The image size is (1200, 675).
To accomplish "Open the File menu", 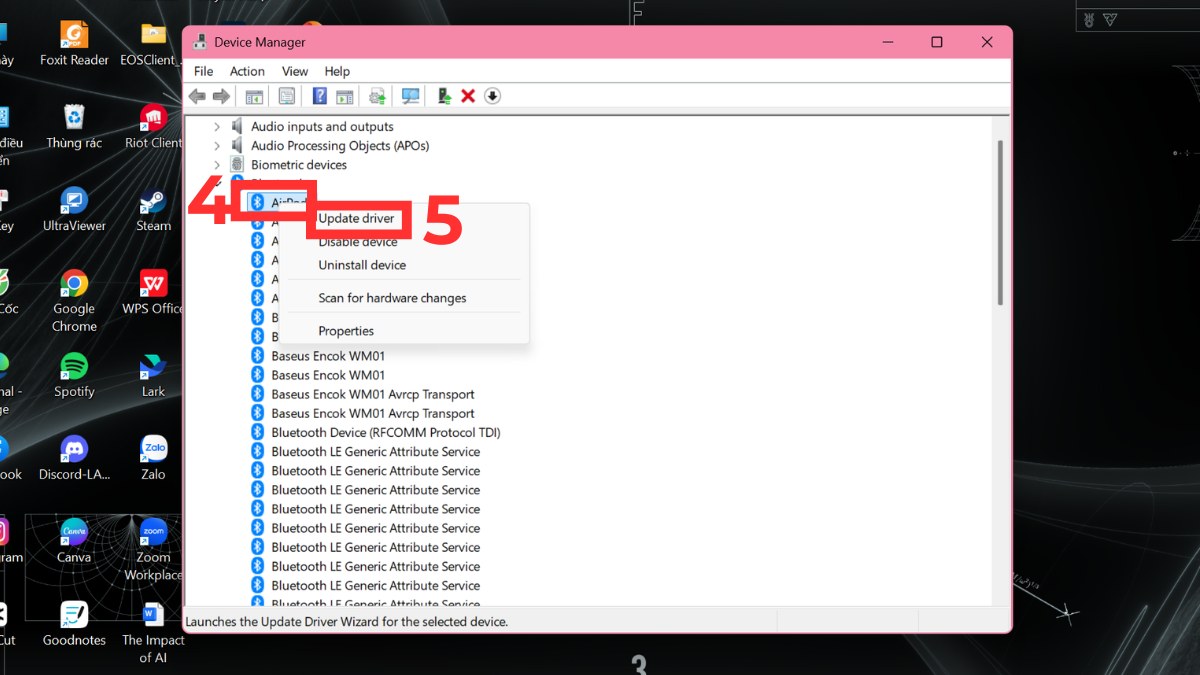I will [x=203, y=71].
